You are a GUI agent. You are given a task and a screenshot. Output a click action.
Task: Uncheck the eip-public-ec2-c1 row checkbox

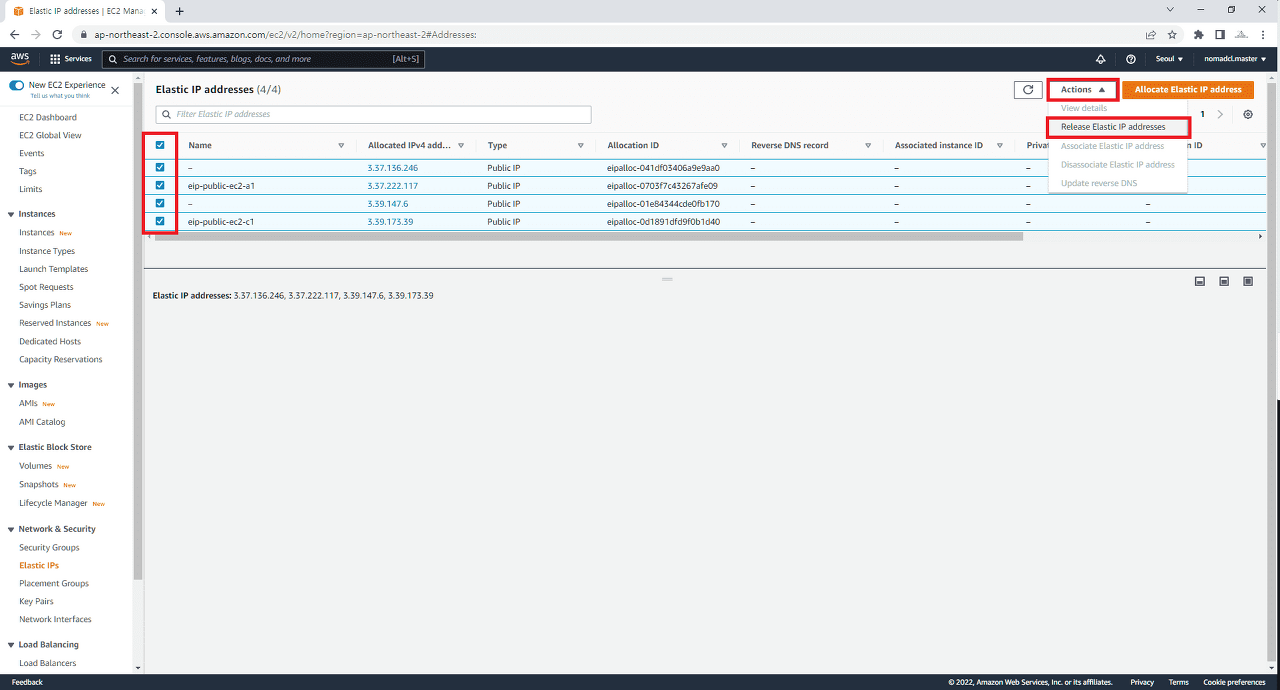click(x=160, y=221)
